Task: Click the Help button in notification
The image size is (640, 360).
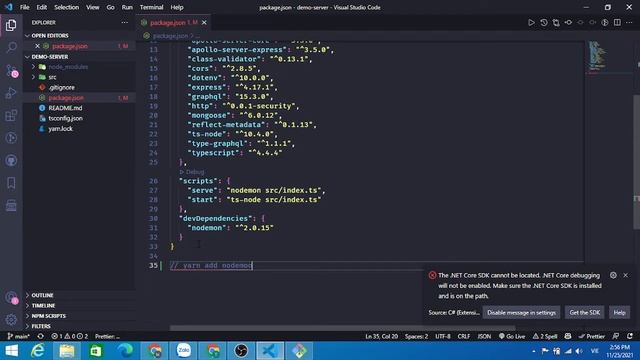Action: point(619,313)
